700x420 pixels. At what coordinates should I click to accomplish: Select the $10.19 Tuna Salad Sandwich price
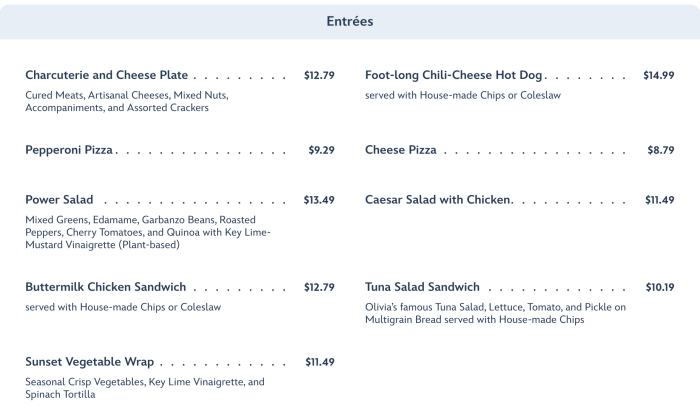tap(659, 287)
